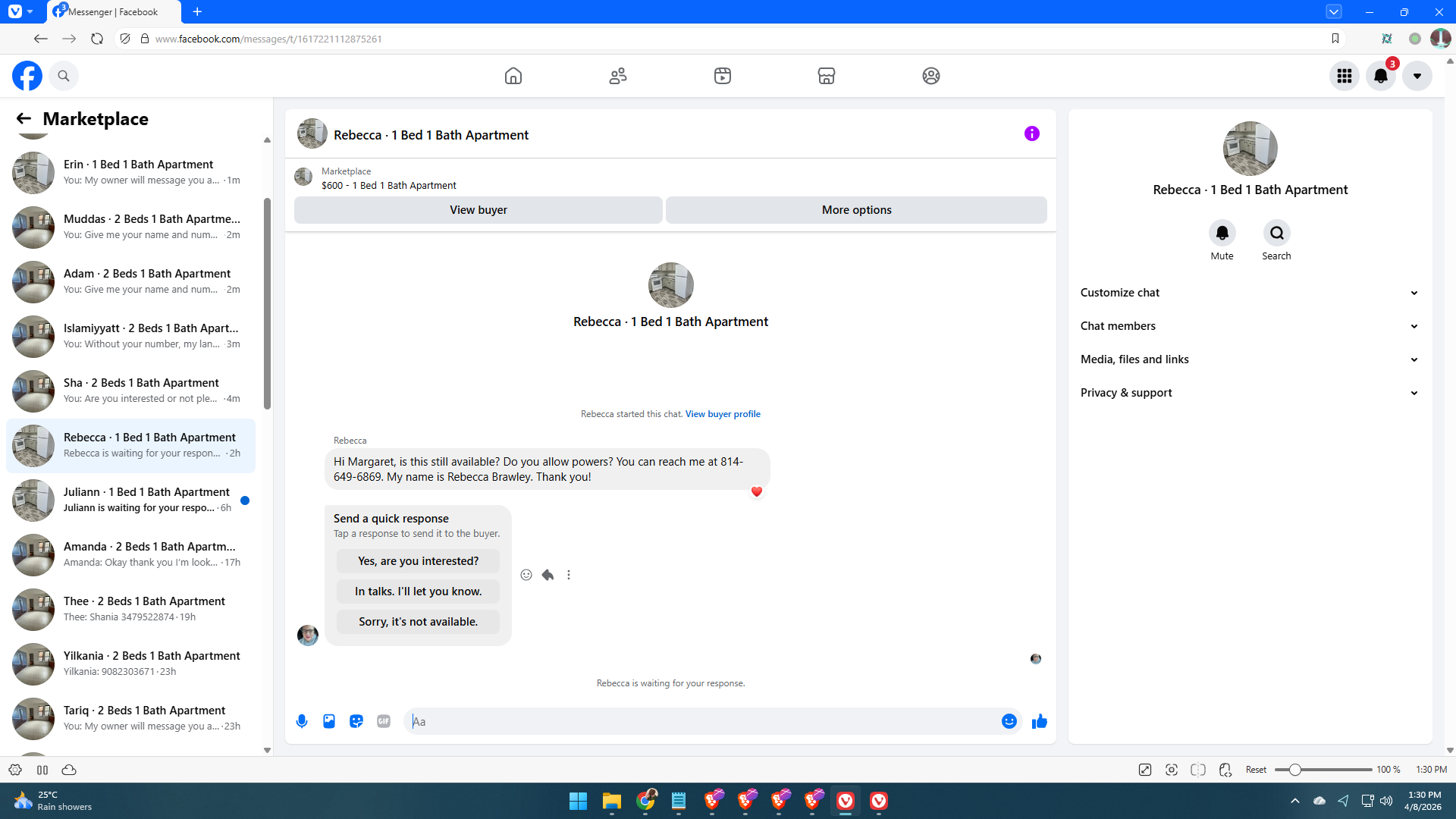The width and height of the screenshot is (1456, 819).
Task: Attach a file with the photo icon
Action: click(x=329, y=721)
